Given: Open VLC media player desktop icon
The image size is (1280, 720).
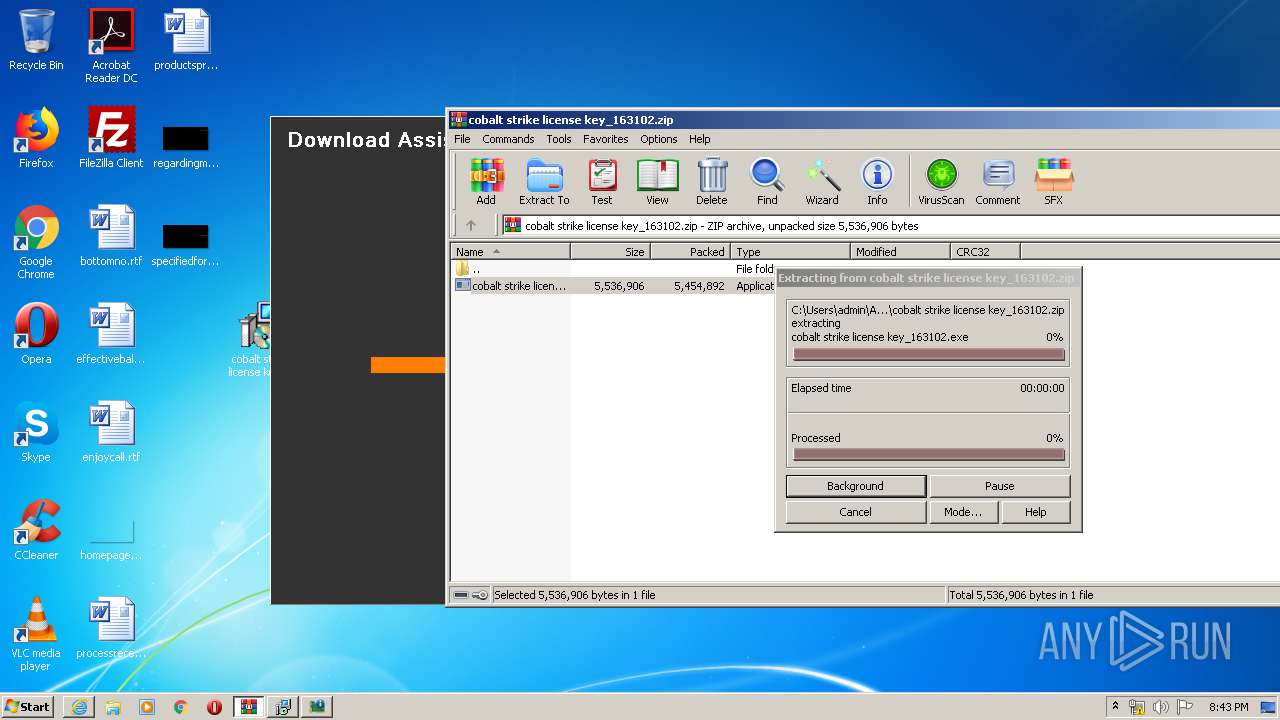Looking at the screenshot, I should tap(36, 635).
